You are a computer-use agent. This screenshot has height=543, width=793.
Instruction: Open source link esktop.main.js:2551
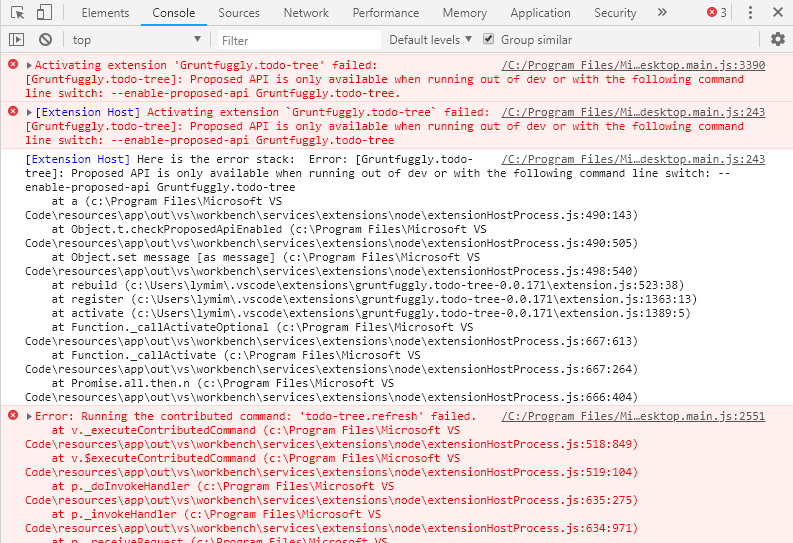[633, 416]
